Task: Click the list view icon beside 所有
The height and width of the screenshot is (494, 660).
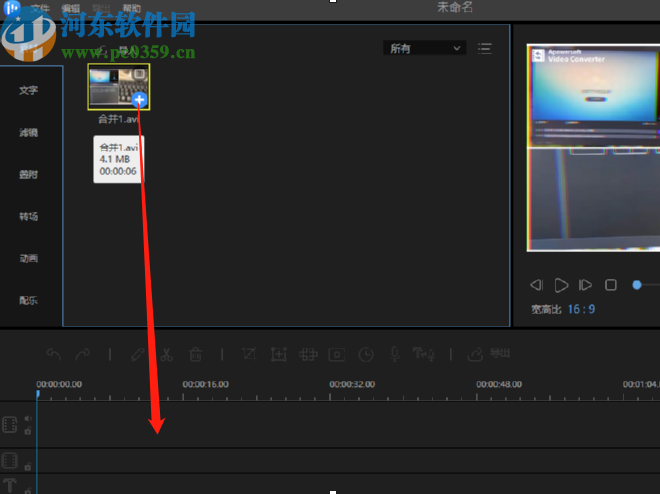Action: coord(484,49)
